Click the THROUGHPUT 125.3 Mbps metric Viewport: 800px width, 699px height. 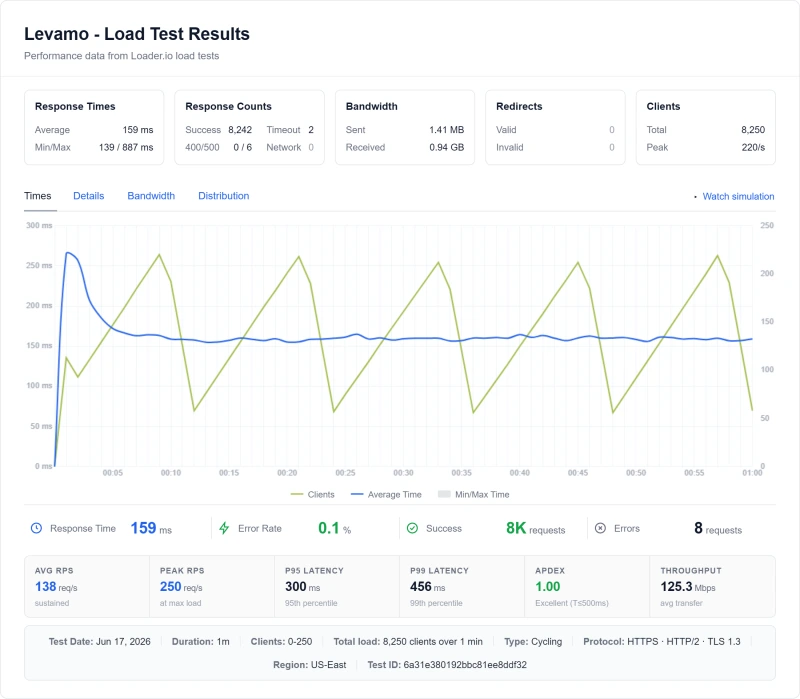(x=712, y=586)
